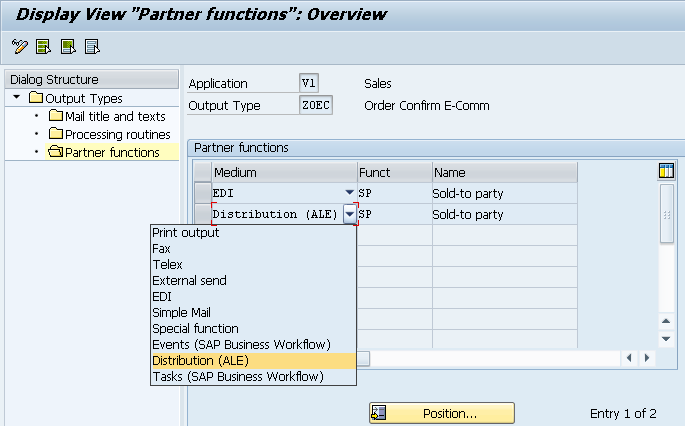Click the Output Type field ZOEC

pyautogui.click(x=315, y=105)
